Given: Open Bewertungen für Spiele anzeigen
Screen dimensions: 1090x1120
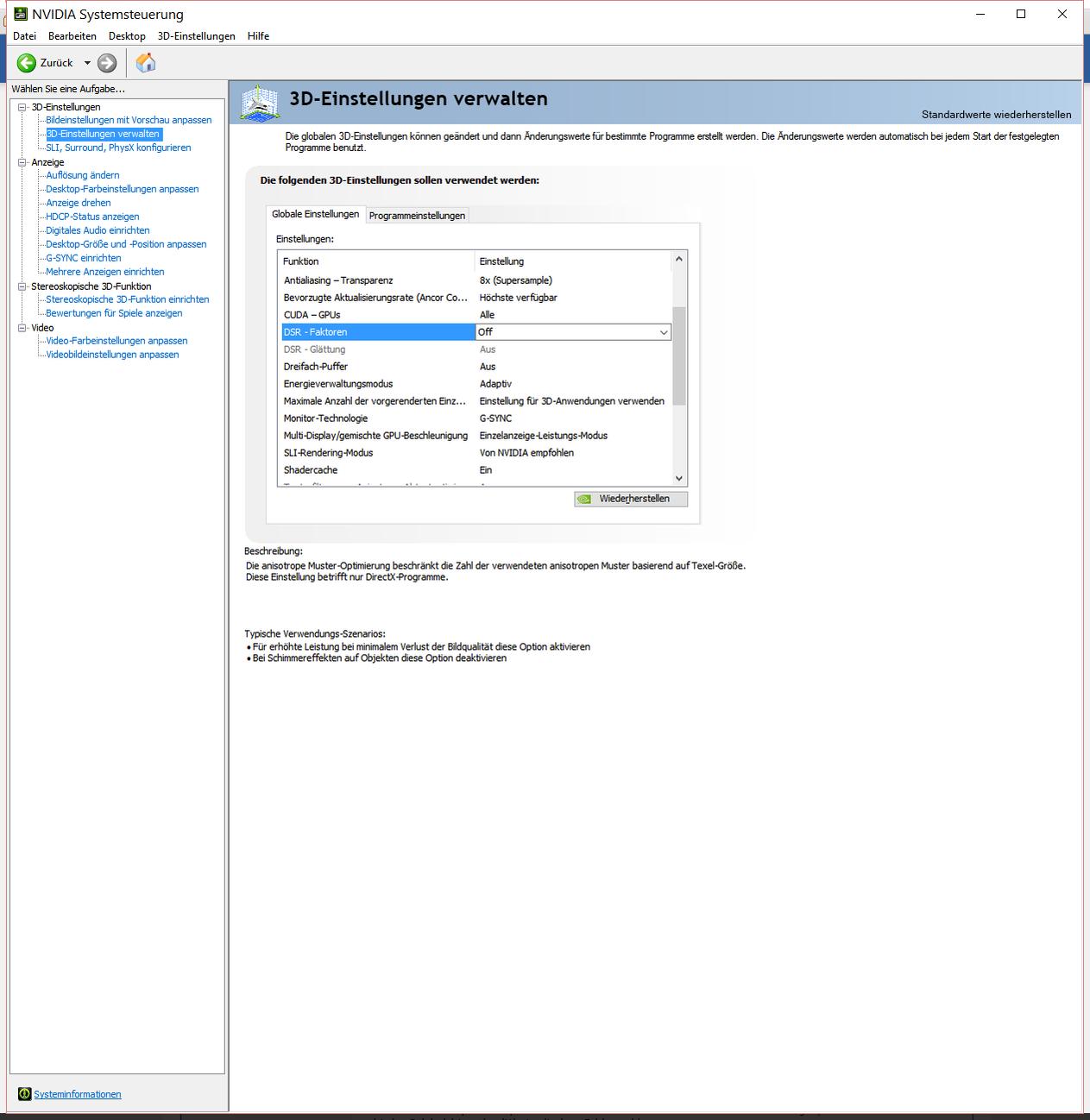Looking at the screenshot, I should tap(114, 313).
